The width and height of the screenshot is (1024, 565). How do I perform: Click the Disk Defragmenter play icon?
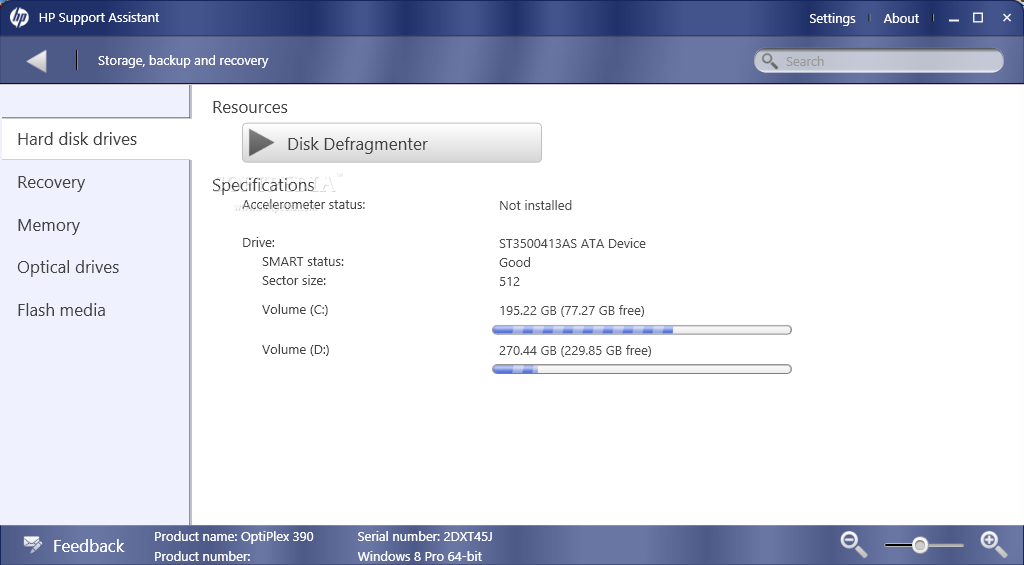tap(261, 143)
